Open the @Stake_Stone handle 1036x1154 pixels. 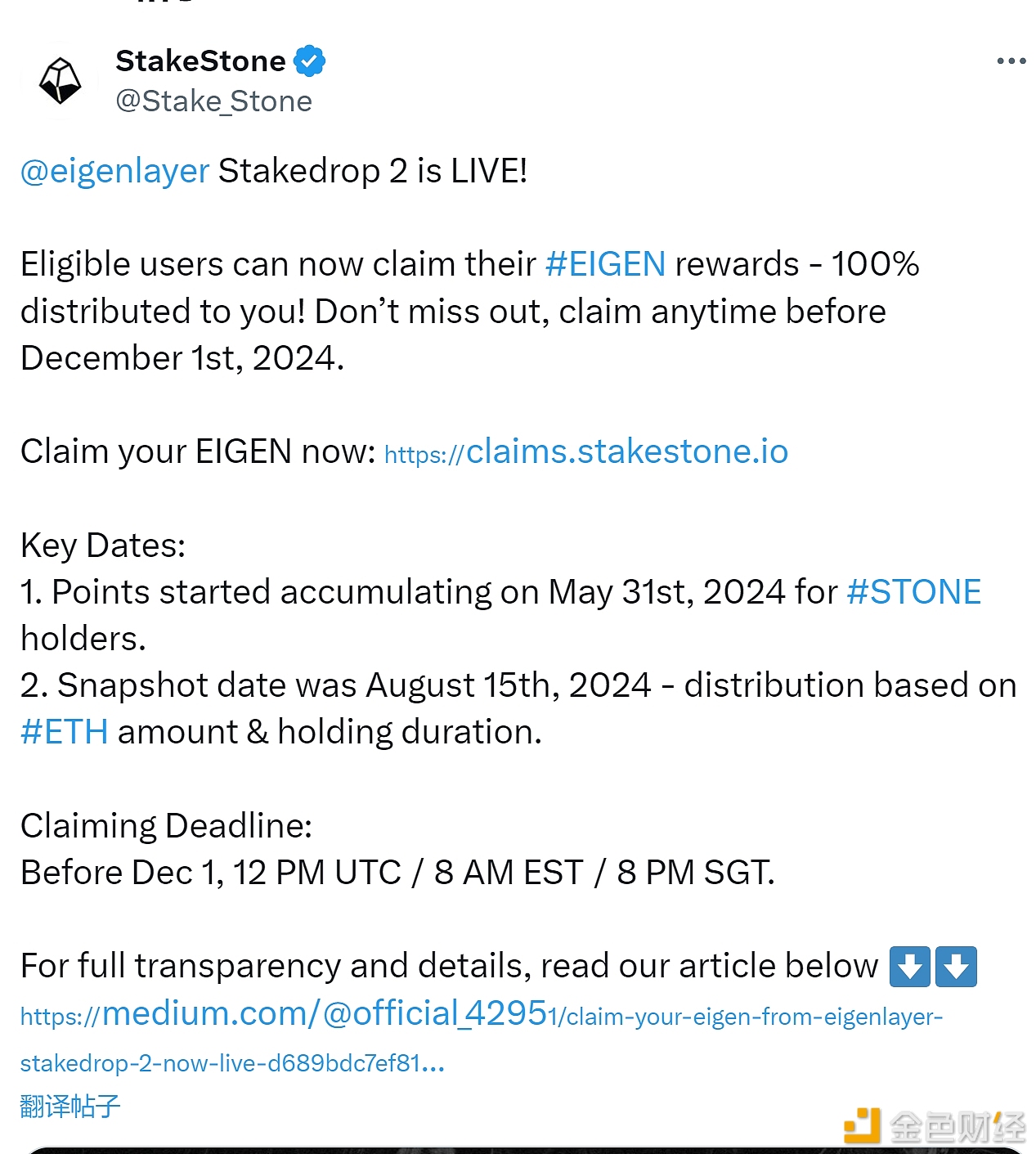[213, 101]
